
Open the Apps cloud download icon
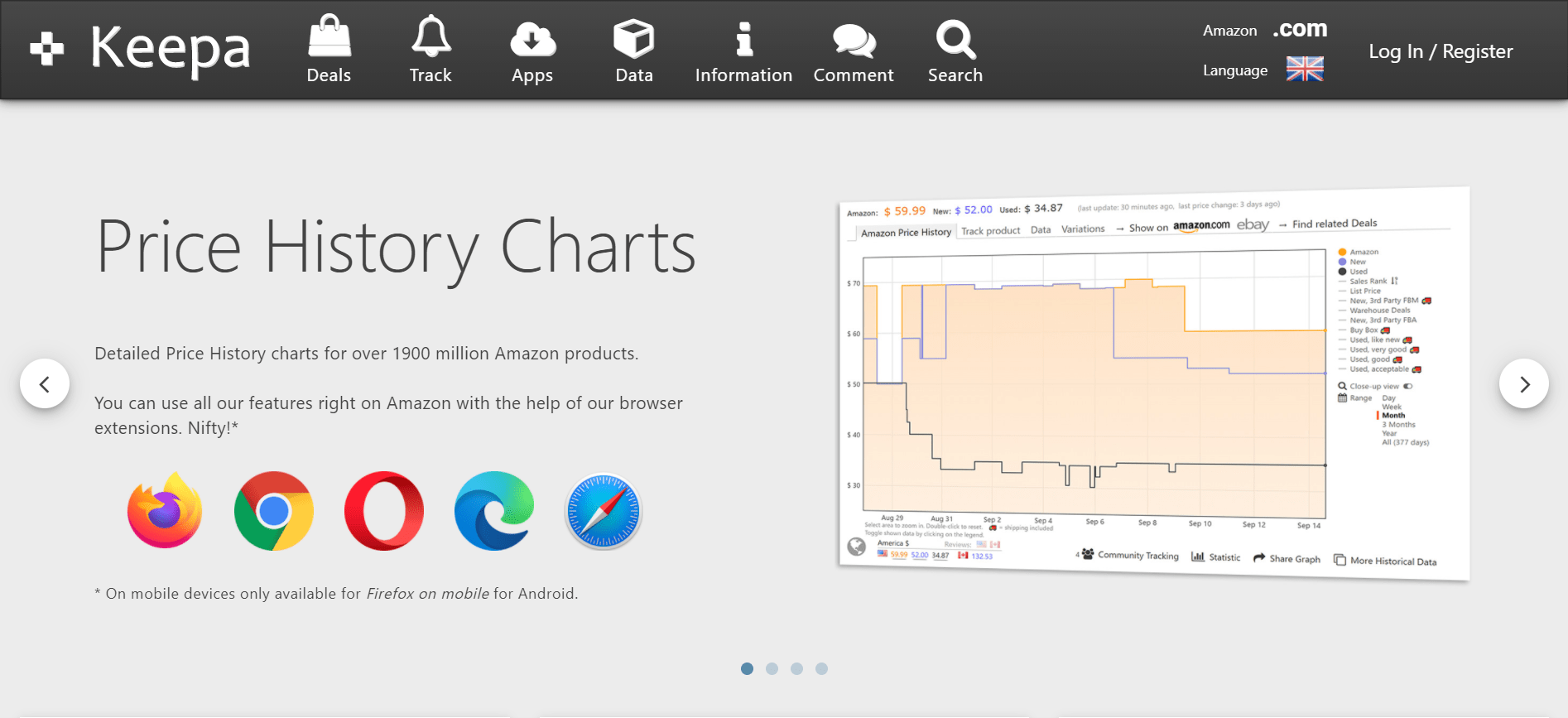(x=533, y=39)
